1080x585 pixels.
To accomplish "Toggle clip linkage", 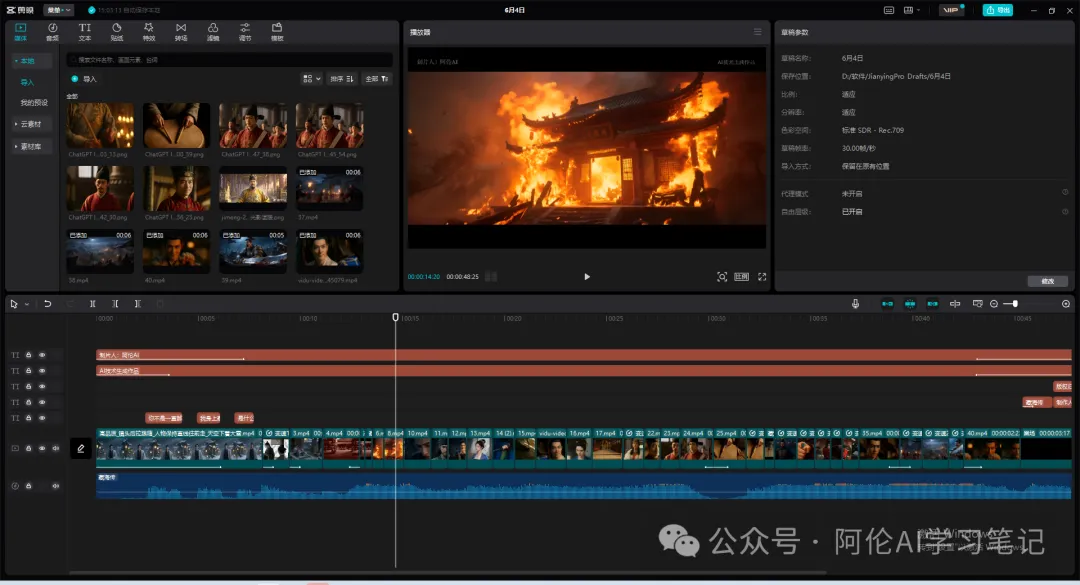I will (x=933, y=304).
